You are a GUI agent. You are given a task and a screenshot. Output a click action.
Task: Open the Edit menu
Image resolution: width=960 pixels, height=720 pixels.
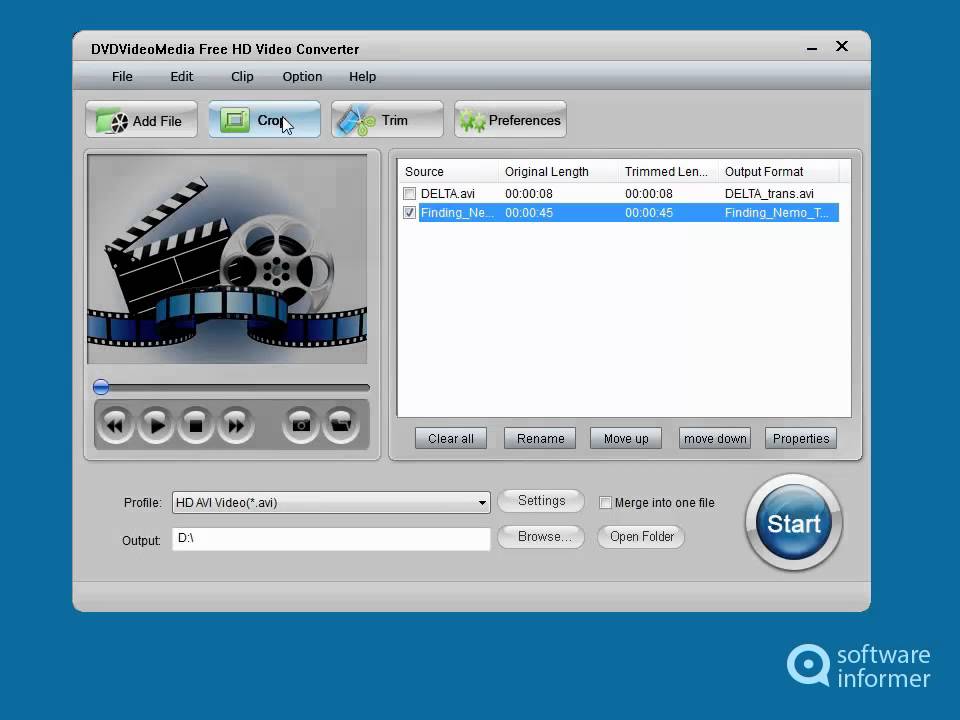click(182, 77)
